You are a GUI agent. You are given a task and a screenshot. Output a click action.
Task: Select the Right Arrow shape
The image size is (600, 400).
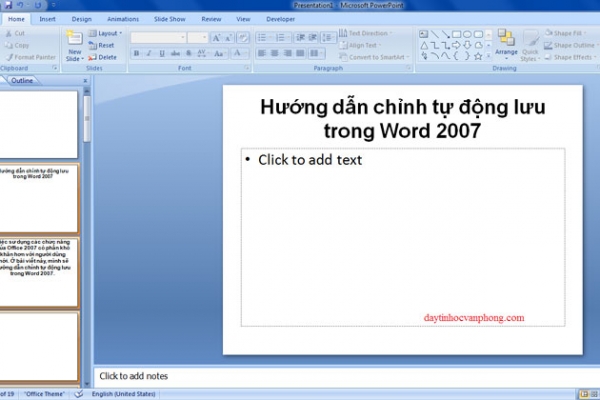[456, 46]
